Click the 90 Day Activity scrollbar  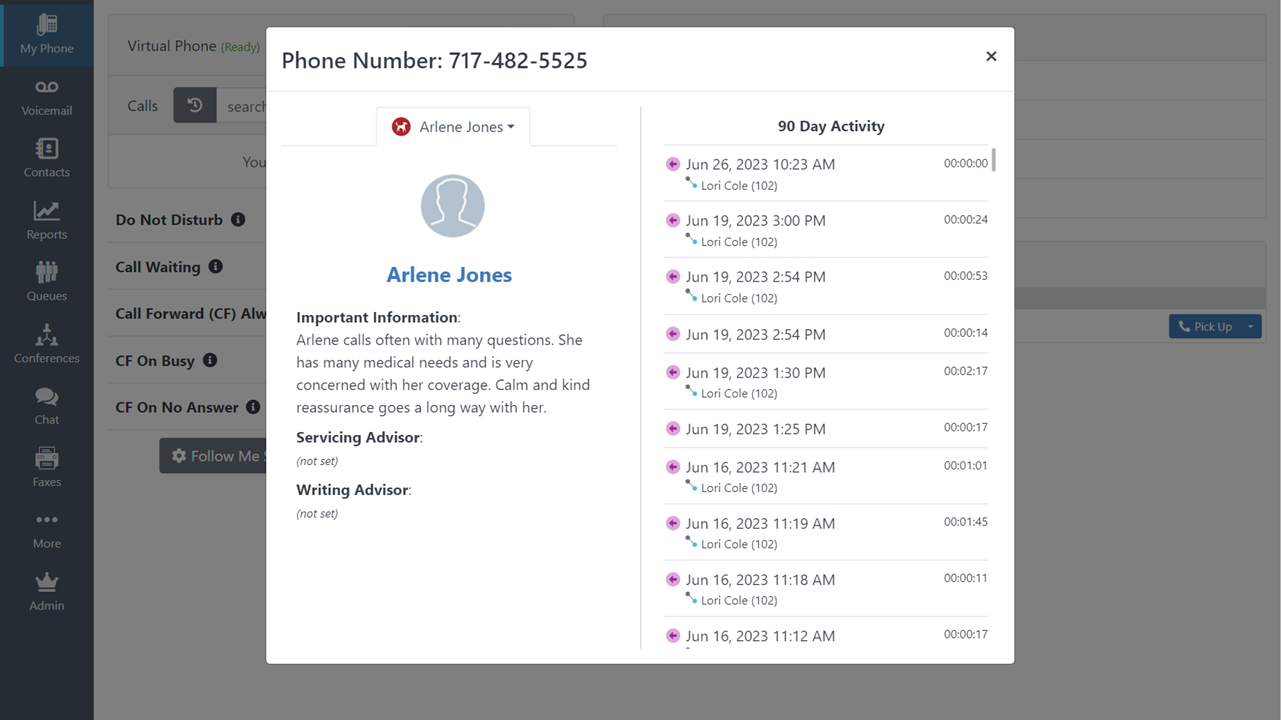993,161
